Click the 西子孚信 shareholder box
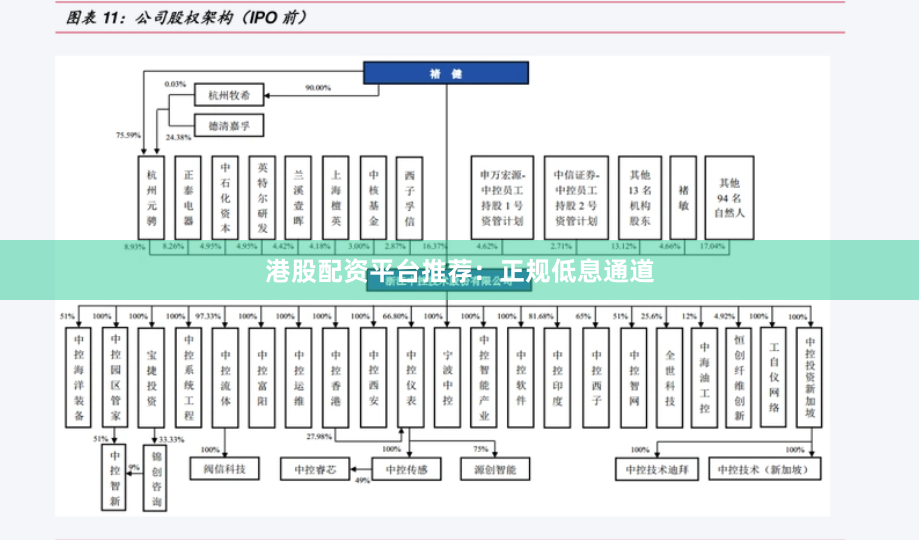The width and height of the screenshot is (919, 540). (410, 198)
